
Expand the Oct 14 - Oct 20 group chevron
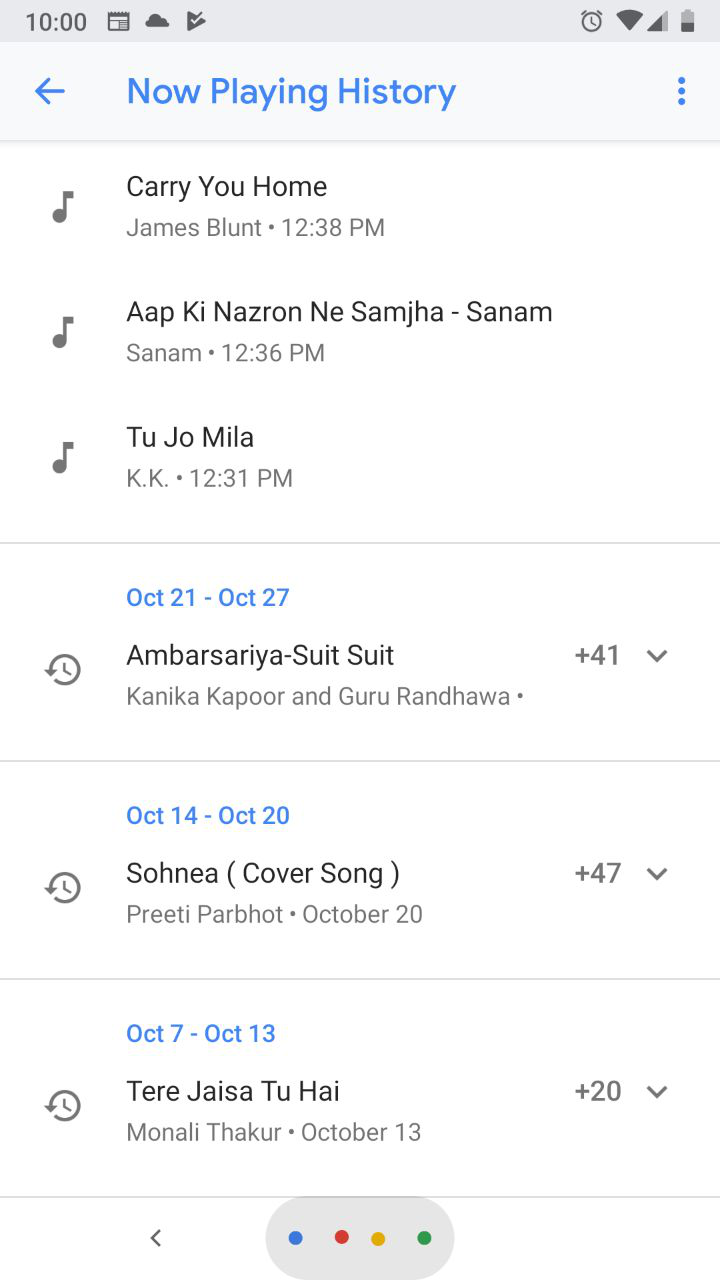pos(657,874)
